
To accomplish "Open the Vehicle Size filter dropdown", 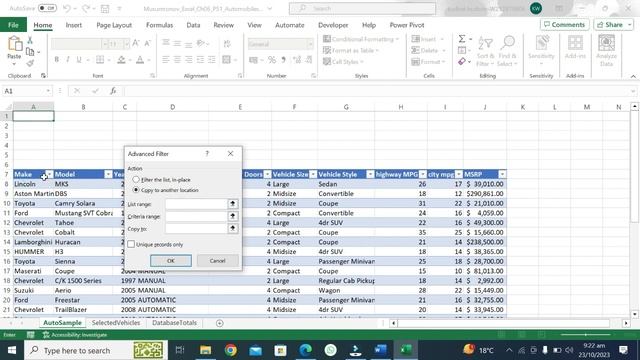I will point(313,174).
